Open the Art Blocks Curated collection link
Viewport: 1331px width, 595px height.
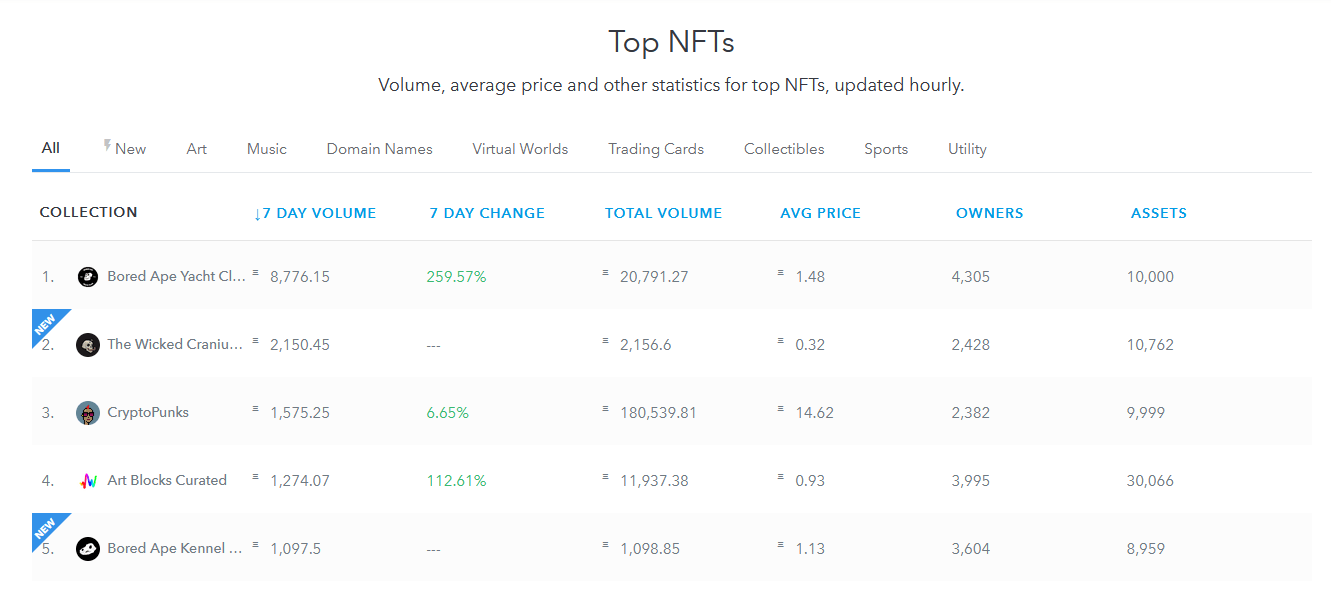[167, 481]
